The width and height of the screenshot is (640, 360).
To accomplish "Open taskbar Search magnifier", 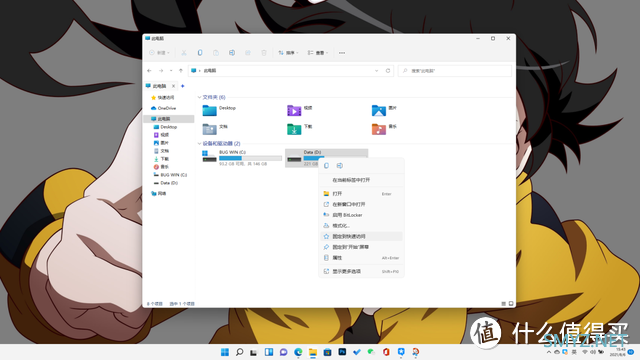I will [240, 352].
